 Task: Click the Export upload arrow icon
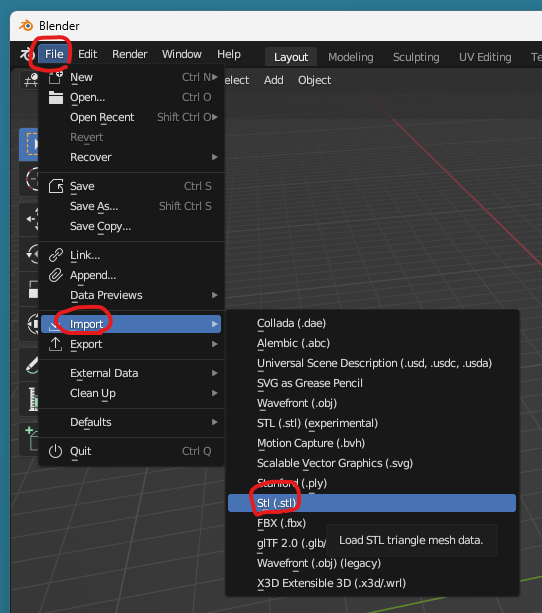pos(56,344)
